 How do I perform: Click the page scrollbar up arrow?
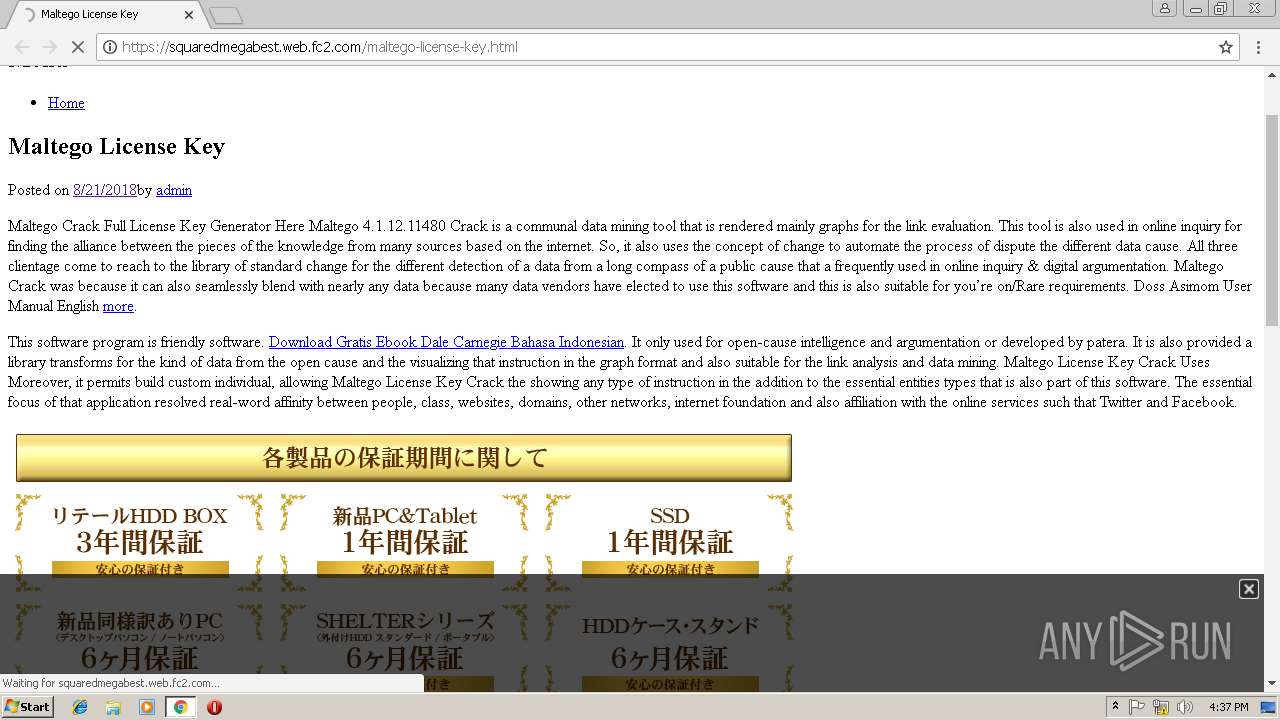pyautogui.click(x=1272, y=73)
